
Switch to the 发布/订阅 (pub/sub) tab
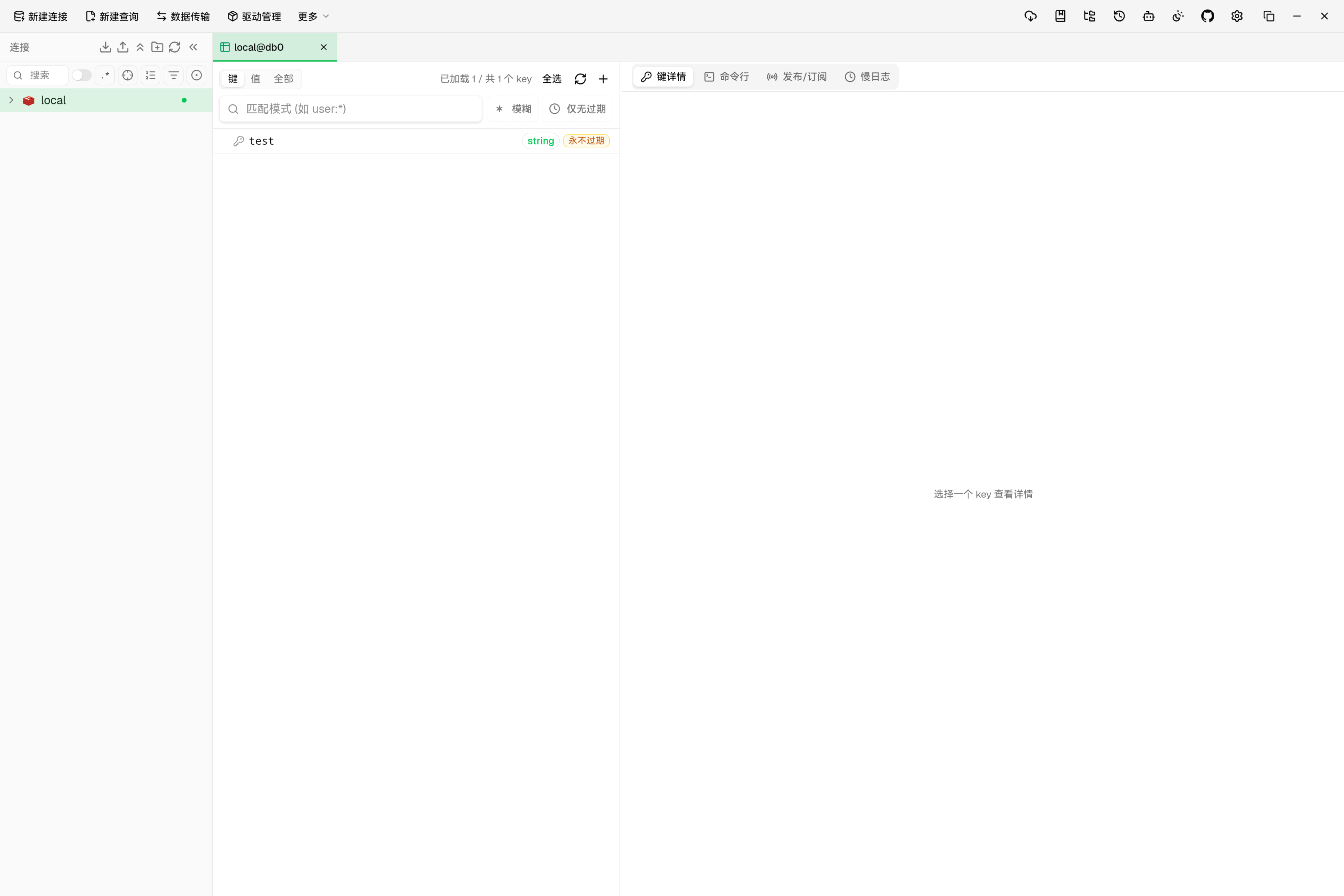[797, 77]
